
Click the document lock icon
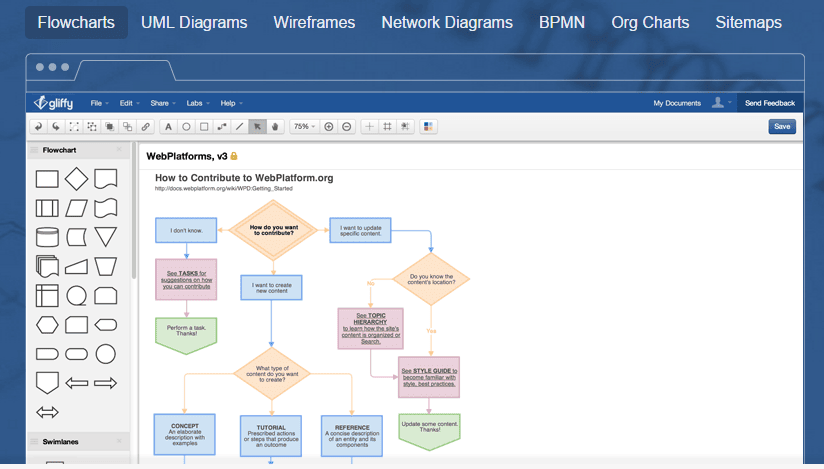(x=234, y=156)
